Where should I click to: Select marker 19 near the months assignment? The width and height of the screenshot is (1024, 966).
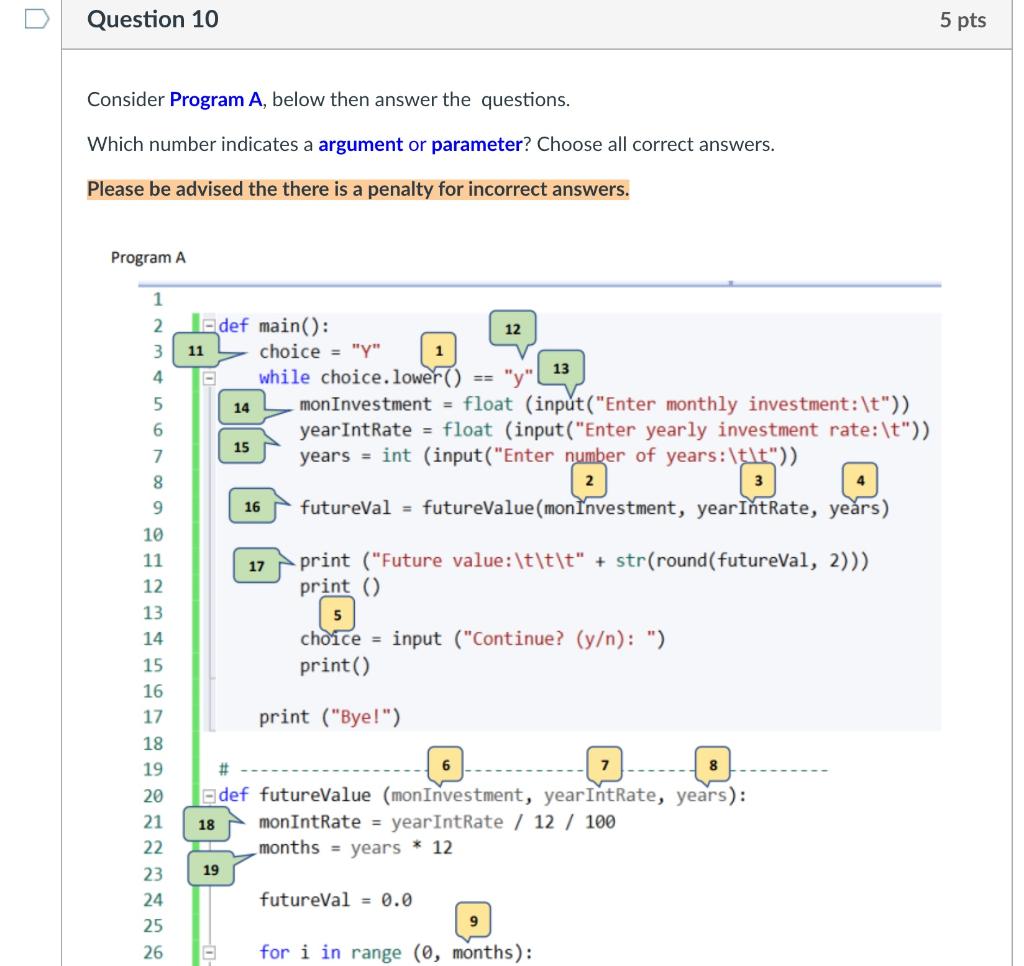coord(211,869)
